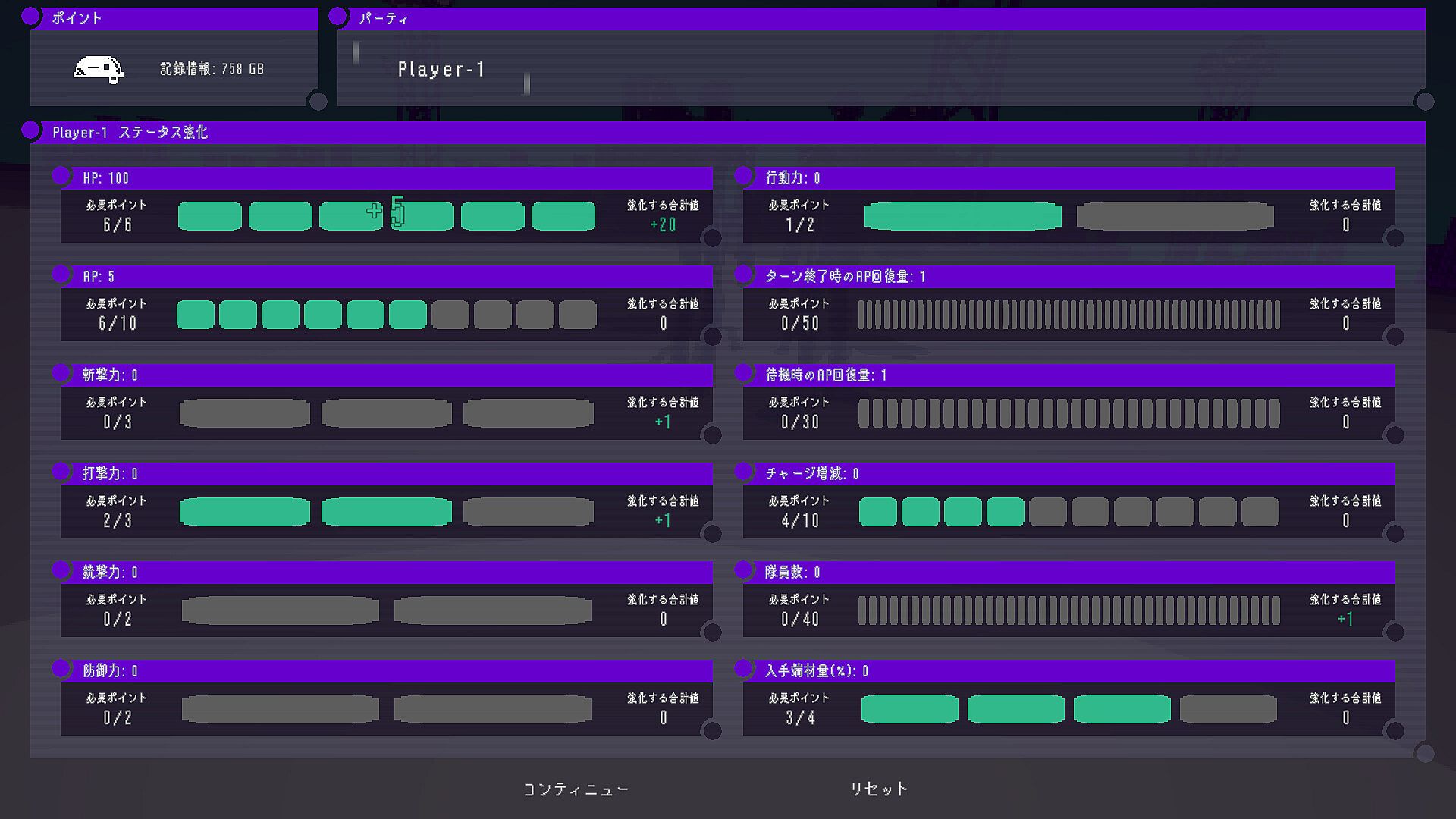This screenshot has width=1456, height=819.
Task: Click the コンティニュー button
Action: (576, 789)
